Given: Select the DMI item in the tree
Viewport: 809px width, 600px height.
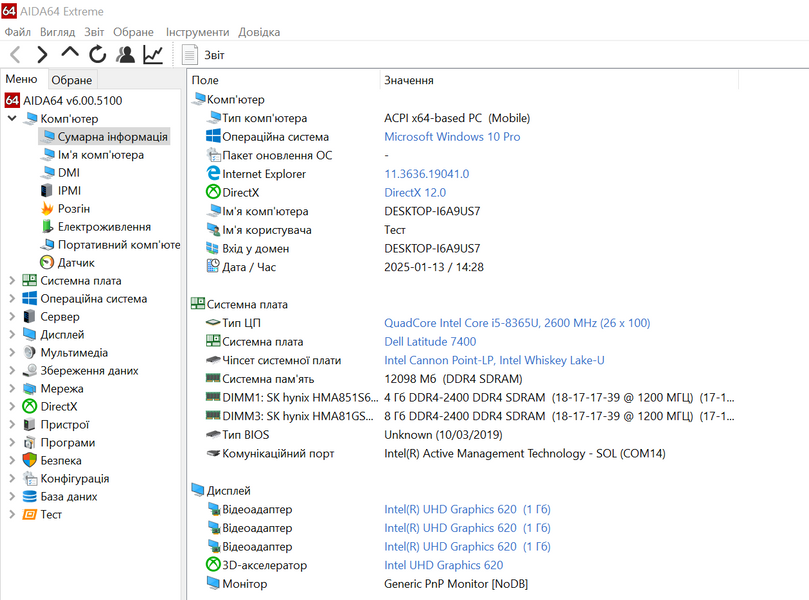Looking at the screenshot, I should [x=61, y=172].
